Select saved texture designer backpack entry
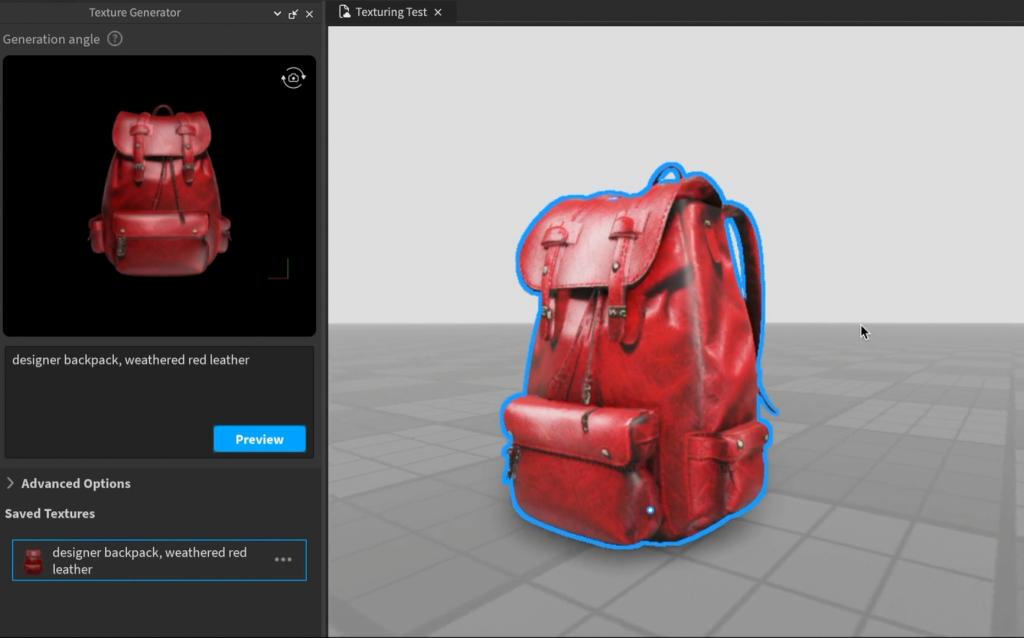The height and width of the screenshot is (638, 1024). 159,560
